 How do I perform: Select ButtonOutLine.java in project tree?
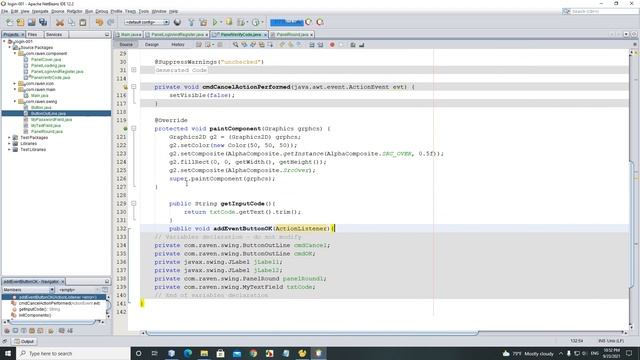click(48, 113)
